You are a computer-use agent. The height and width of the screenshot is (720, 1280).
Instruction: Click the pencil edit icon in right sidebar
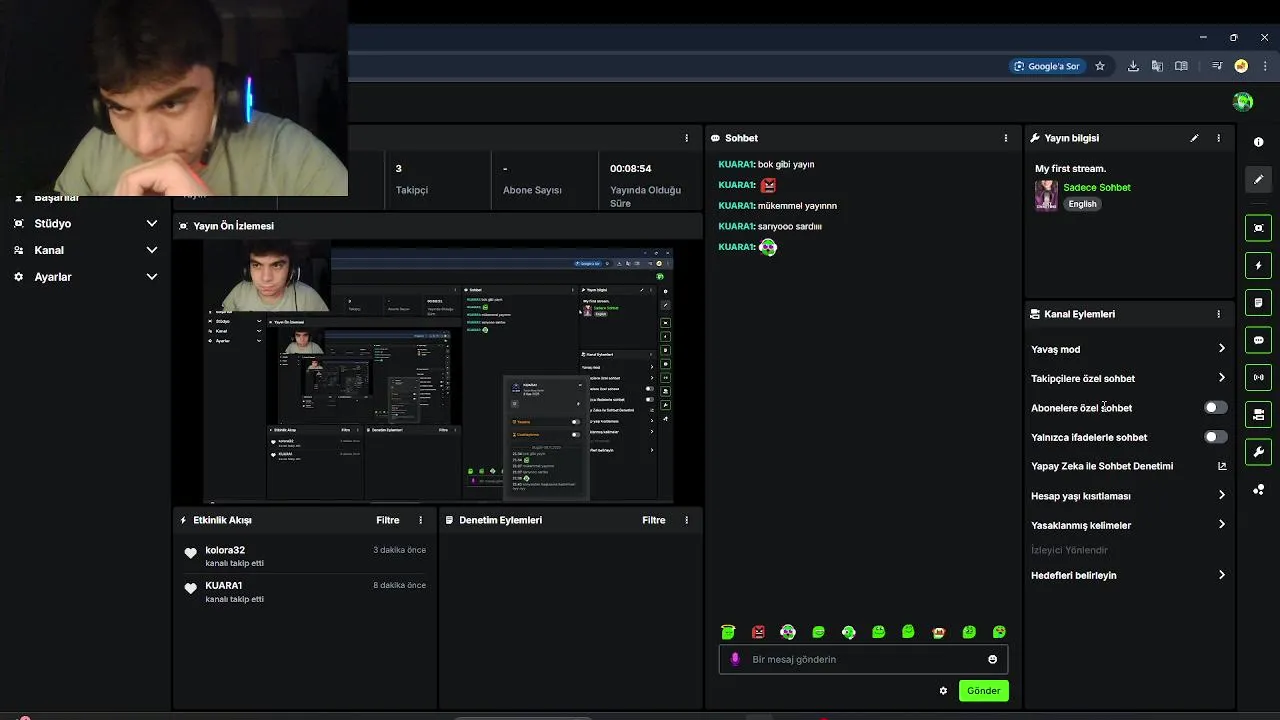1258,179
